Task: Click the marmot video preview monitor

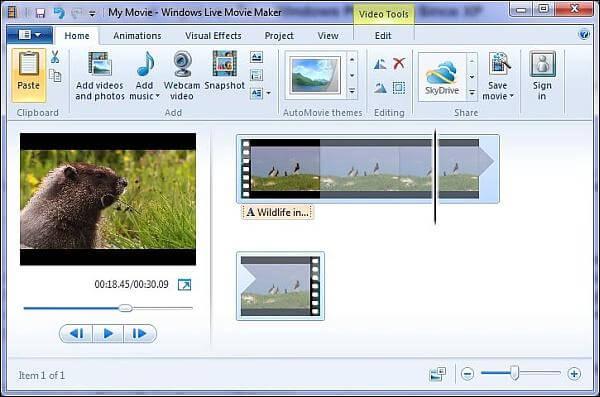Action: pos(108,199)
